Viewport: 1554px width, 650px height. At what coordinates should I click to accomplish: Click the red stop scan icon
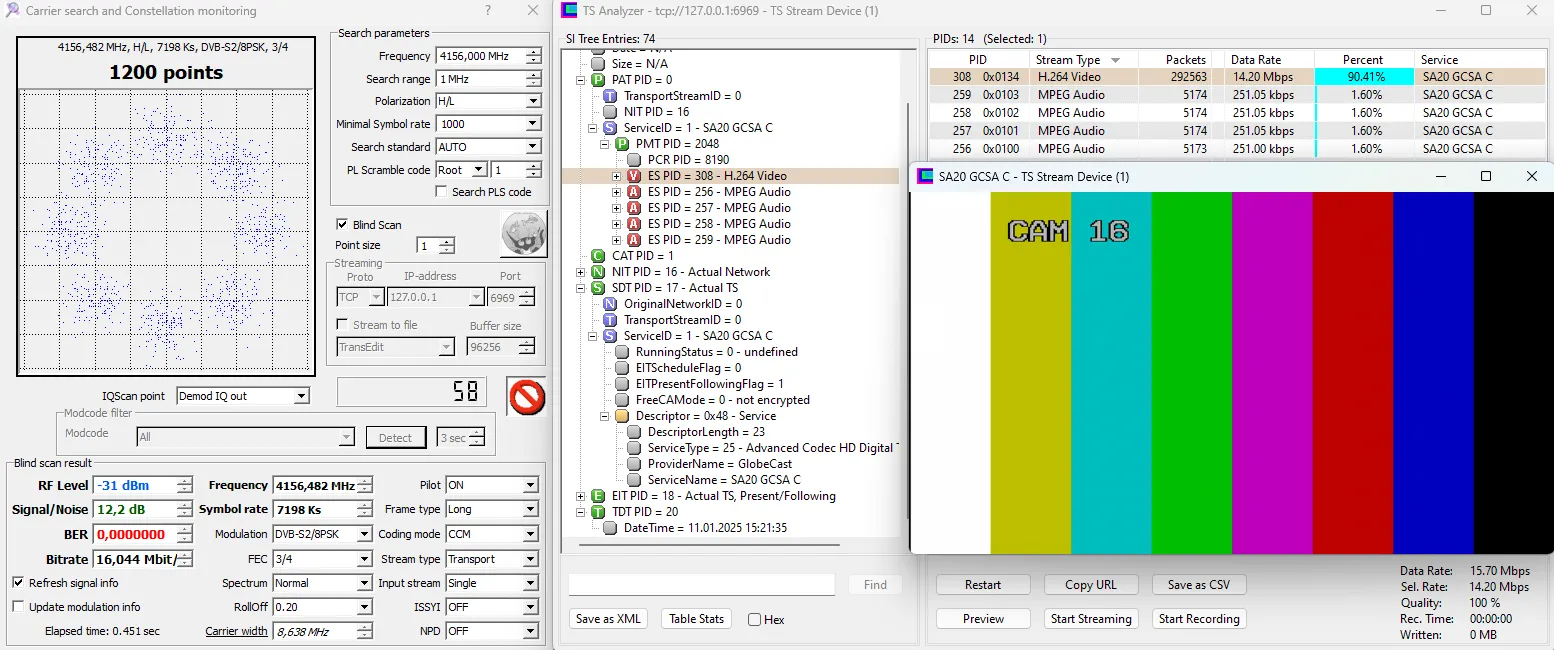pos(526,396)
